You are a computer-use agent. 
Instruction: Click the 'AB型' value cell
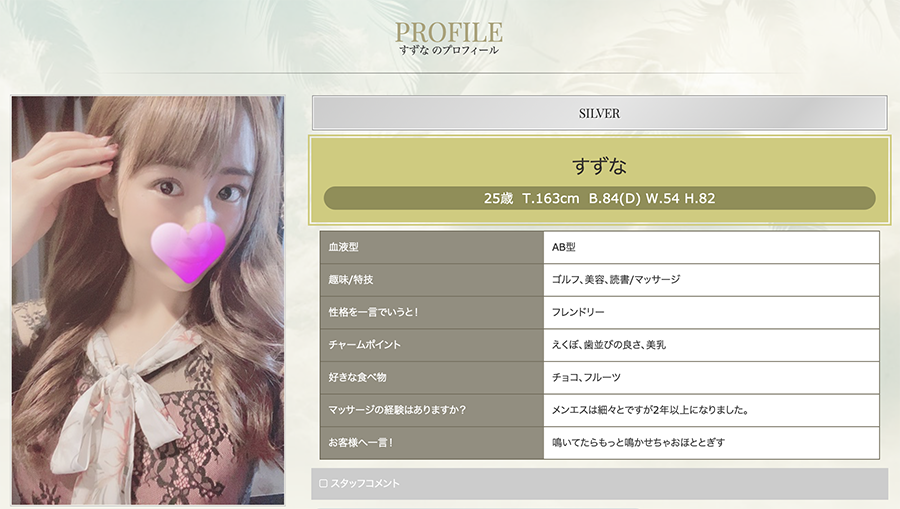click(x=711, y=247)
